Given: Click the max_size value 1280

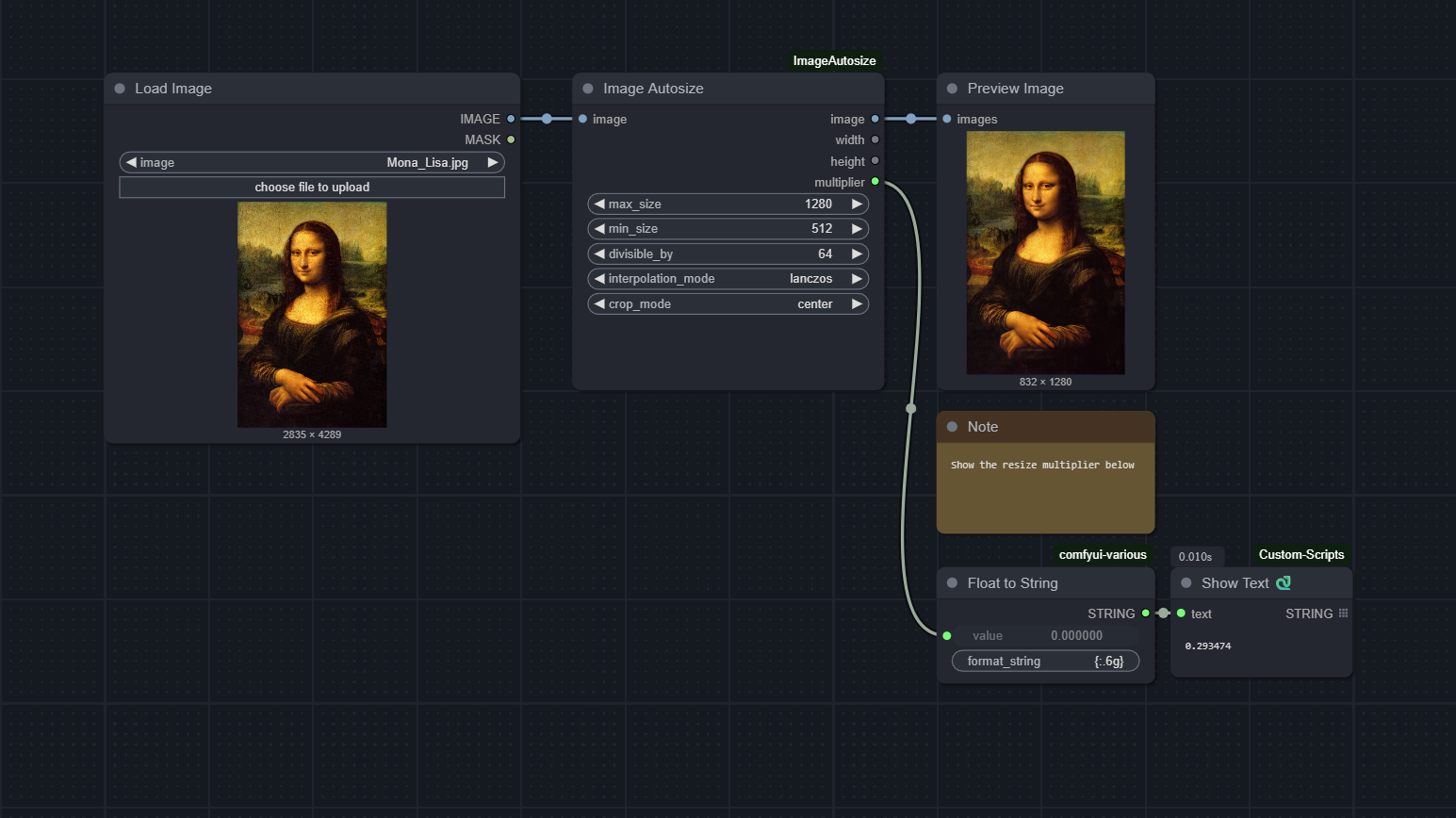Looking at the screenshot, I should click(x=818, y=204).
